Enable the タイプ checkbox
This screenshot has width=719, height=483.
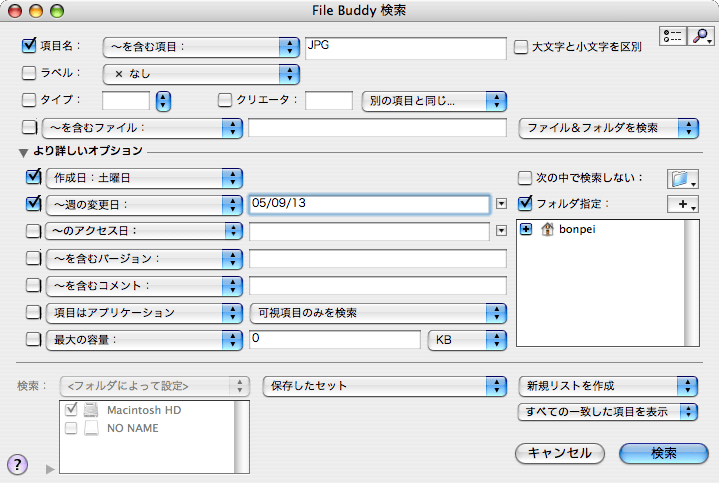point(29,100)
